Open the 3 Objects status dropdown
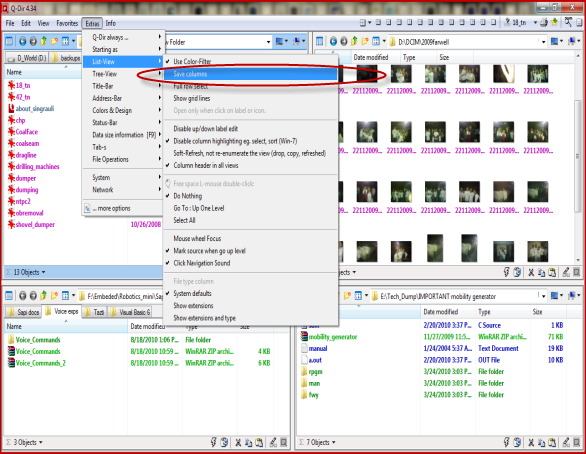Screen dimensions: 586x454 tap(28, 442)
